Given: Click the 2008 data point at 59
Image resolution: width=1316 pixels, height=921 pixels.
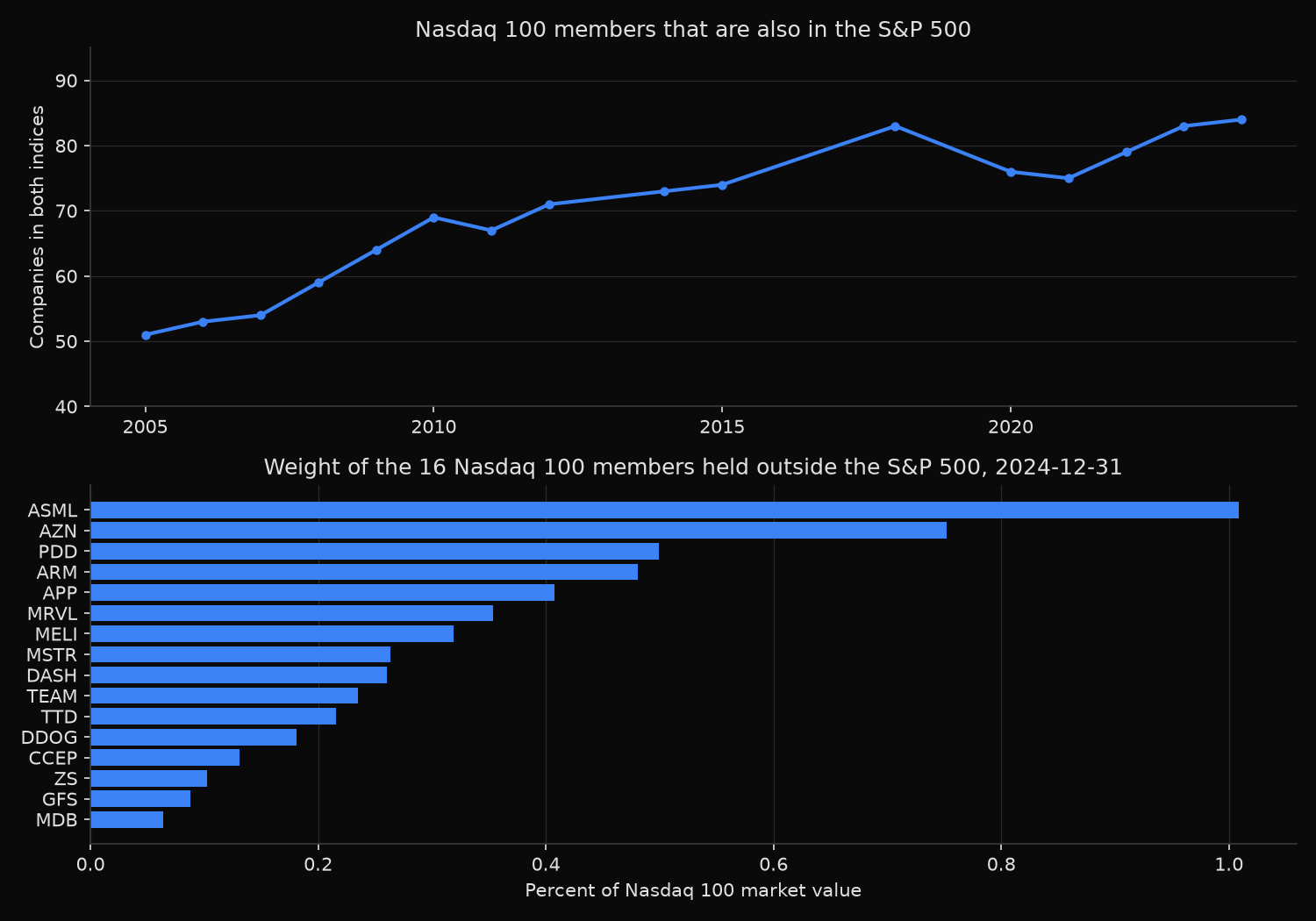Looking at the screenshot, I should click(x=318, y=282).
